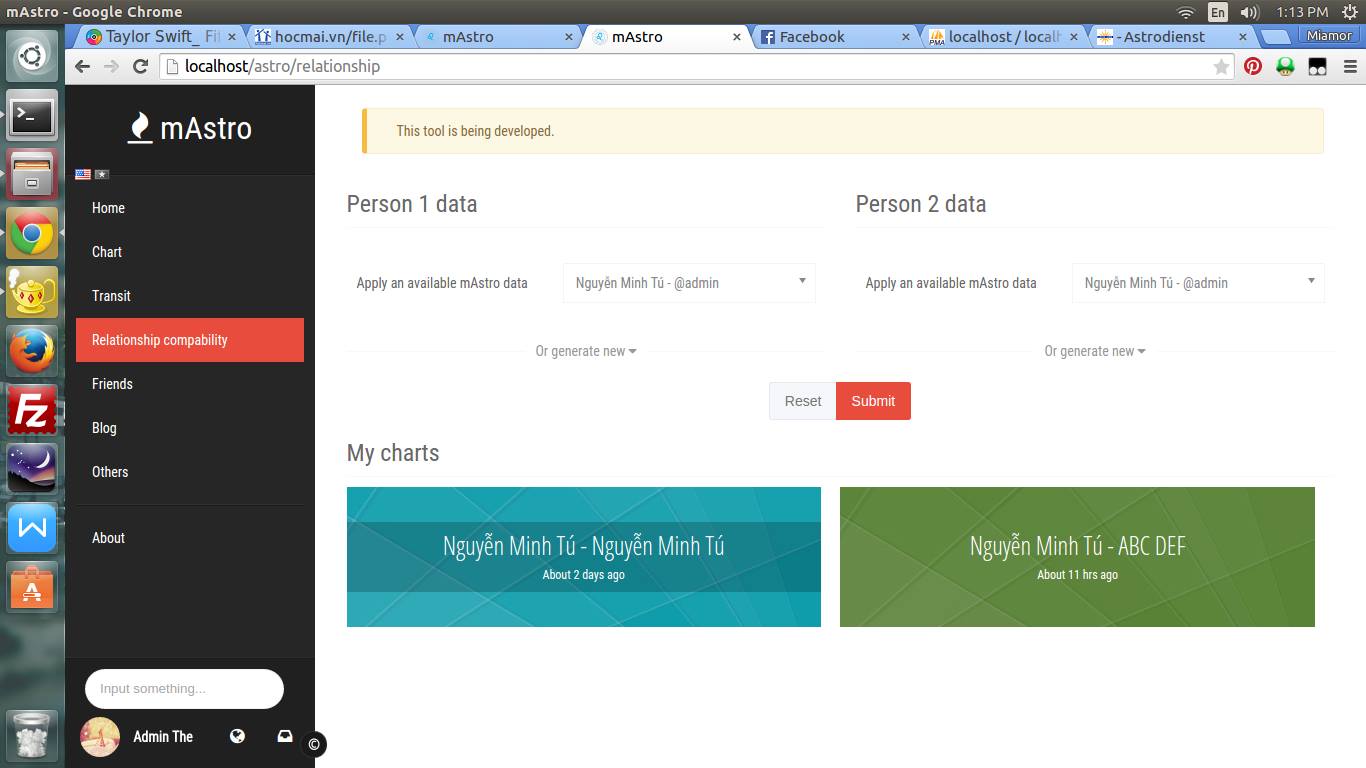The height and width of the screenshot is (768, 1366).
Task: Launch FileZilla from the Ubuntu dock
Action: click(32, 411)
